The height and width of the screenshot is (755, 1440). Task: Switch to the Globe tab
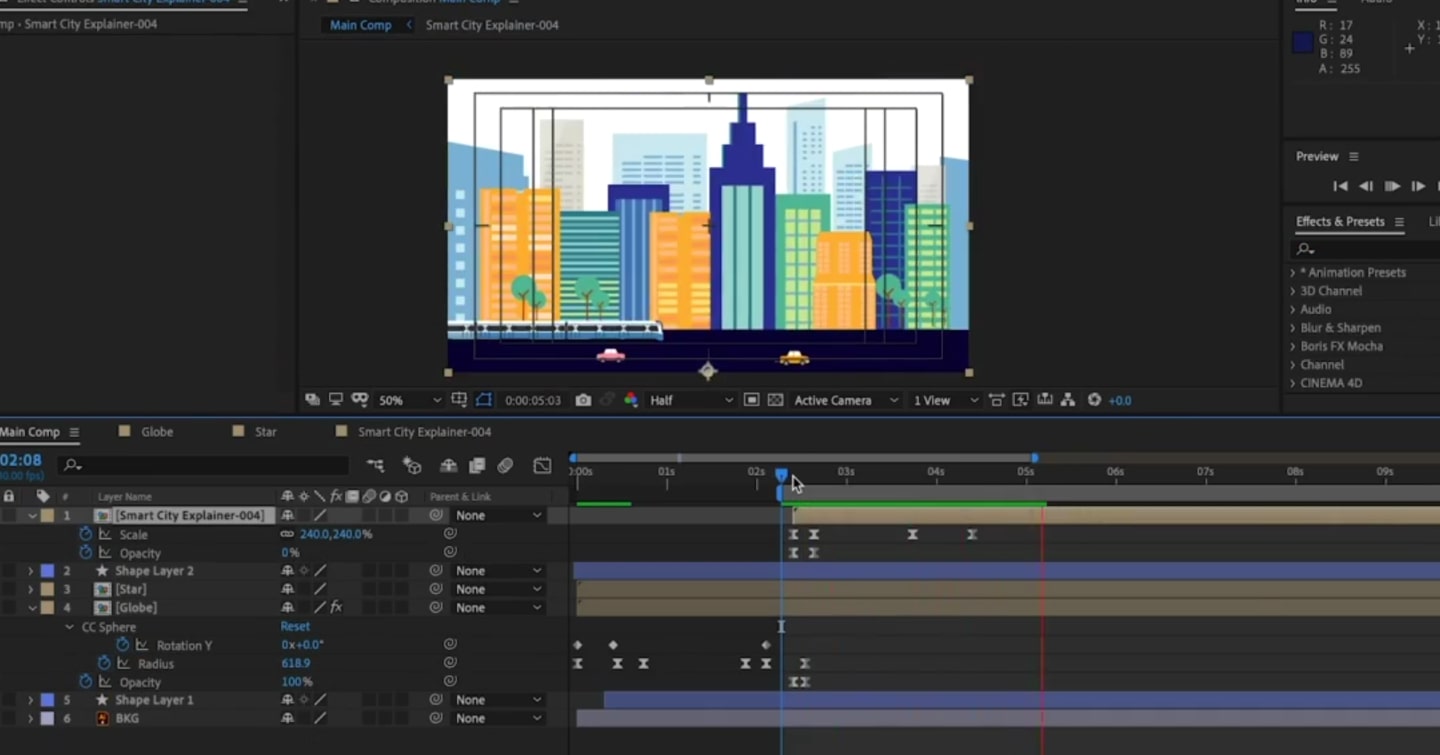[x=155, y=432]
